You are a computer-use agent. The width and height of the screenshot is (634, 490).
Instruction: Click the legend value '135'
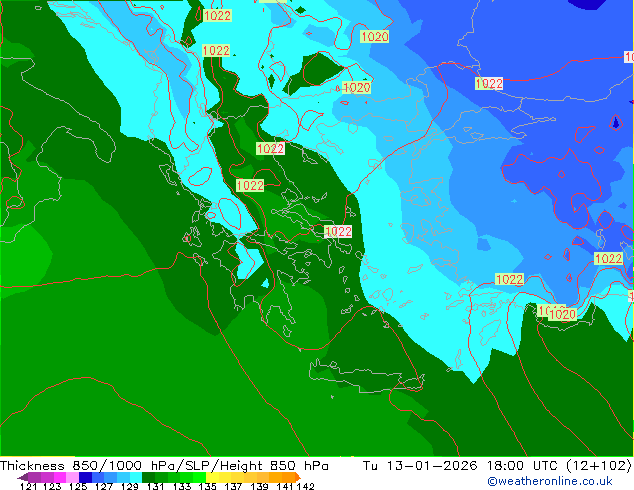click(x=207, y=486)
